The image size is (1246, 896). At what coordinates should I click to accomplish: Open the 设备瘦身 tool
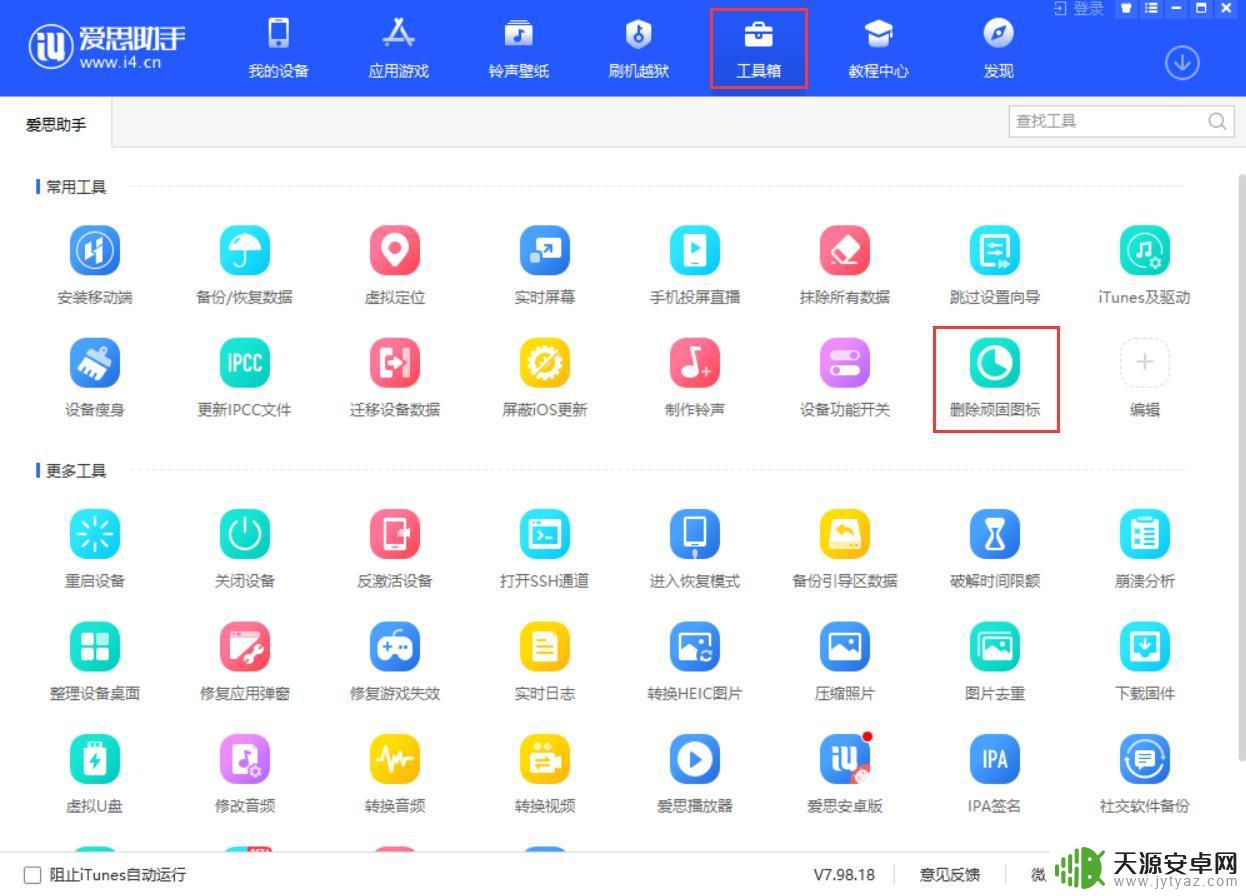click(95, 362)
